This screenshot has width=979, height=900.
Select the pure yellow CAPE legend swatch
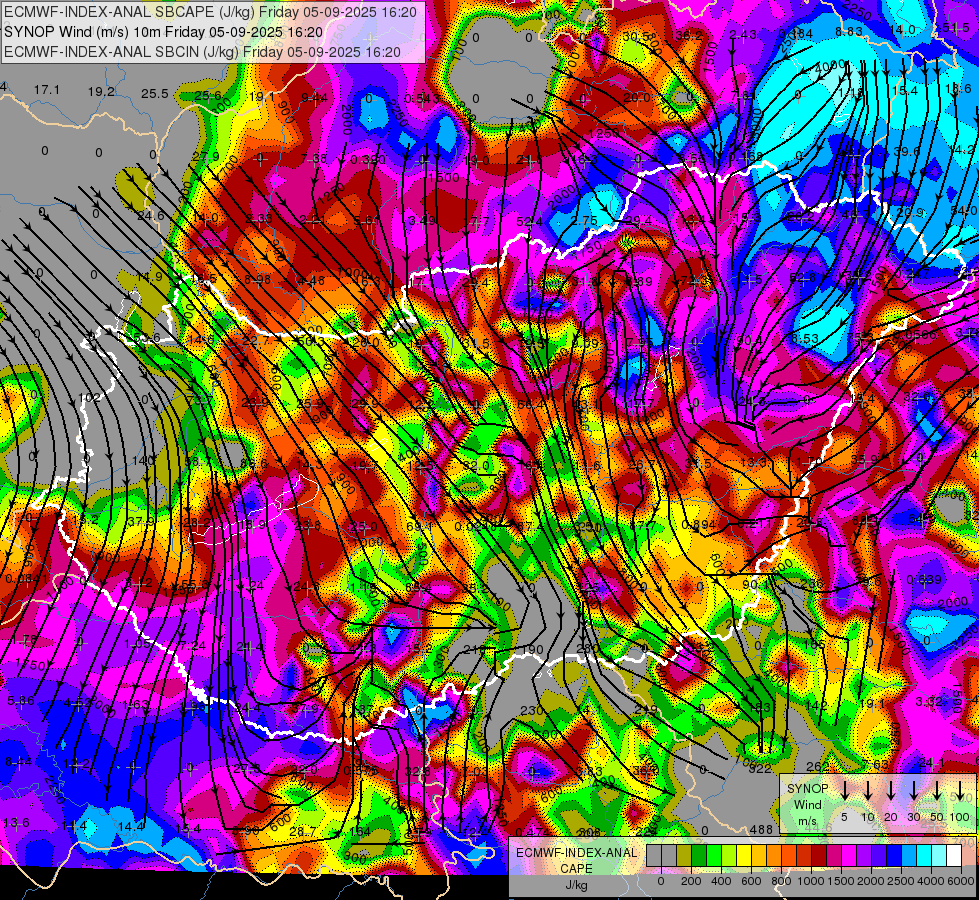(744, 856)
